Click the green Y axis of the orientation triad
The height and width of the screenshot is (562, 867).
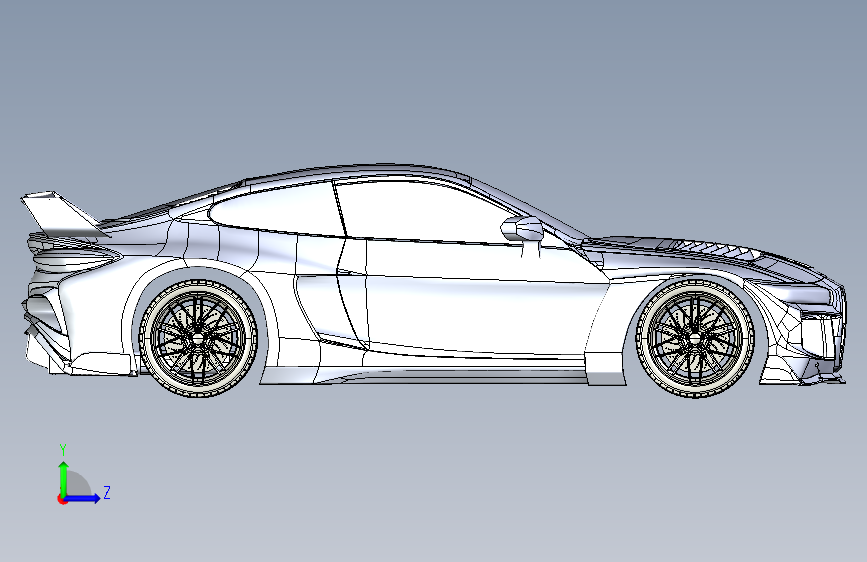(x=64, y=479)
